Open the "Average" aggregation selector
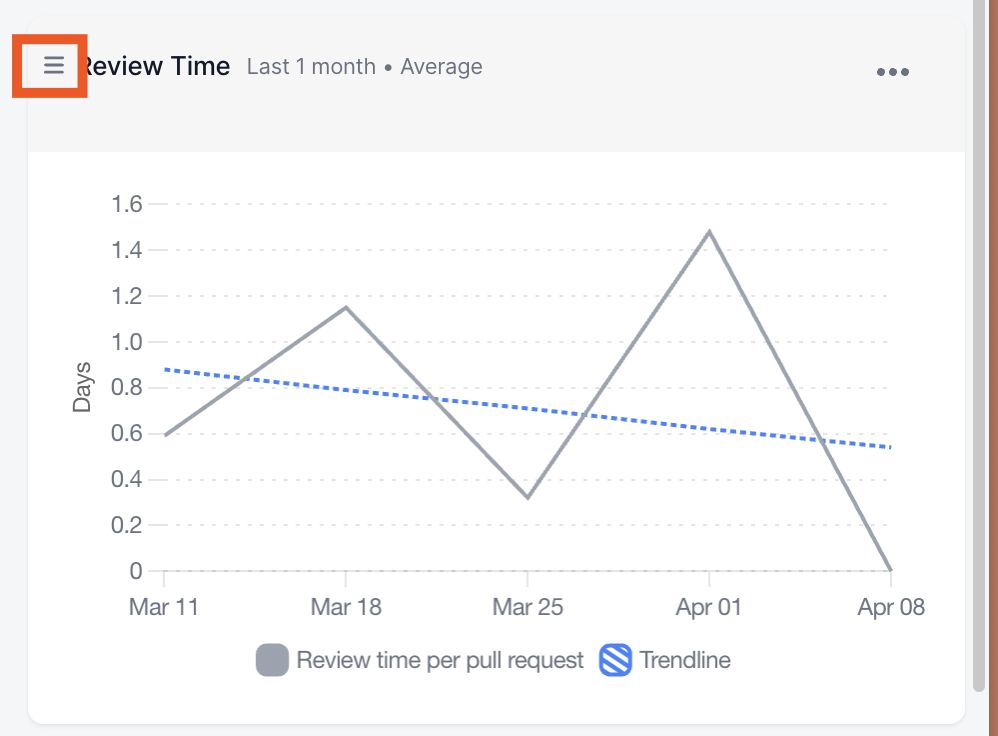Screen dimensions: 998x736 coord(441,67)
